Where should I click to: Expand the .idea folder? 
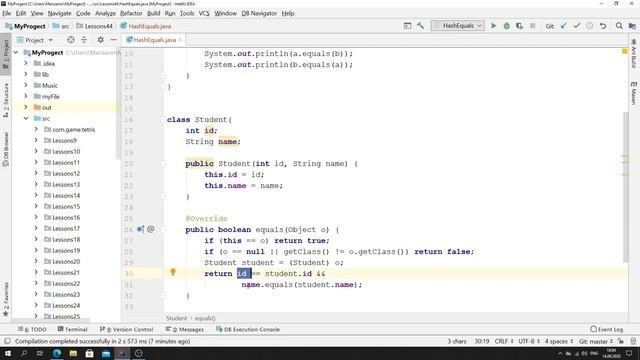coord(26,63)
